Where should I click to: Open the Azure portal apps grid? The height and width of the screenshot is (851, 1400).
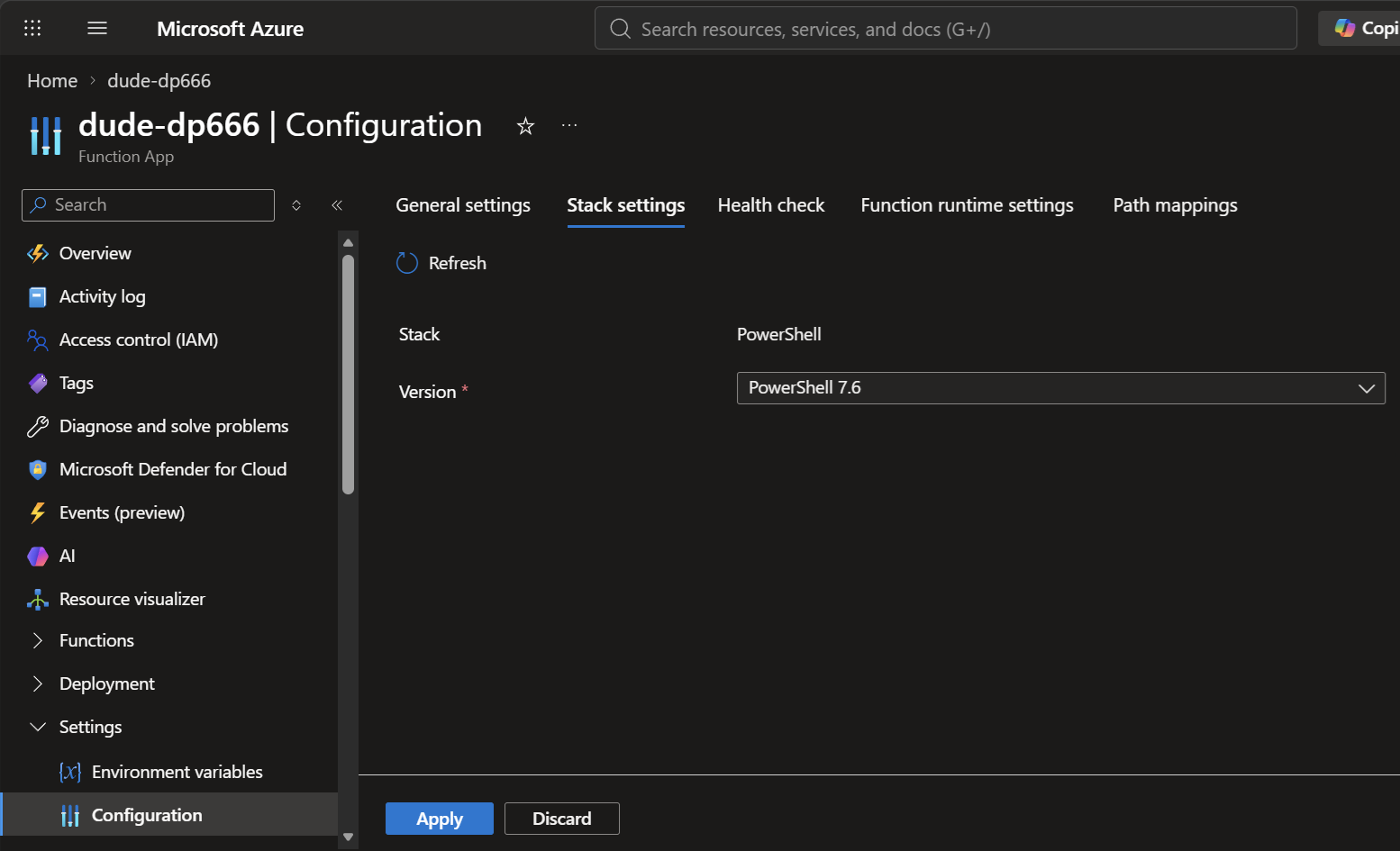pyautogui.click(x=32, y=28)
